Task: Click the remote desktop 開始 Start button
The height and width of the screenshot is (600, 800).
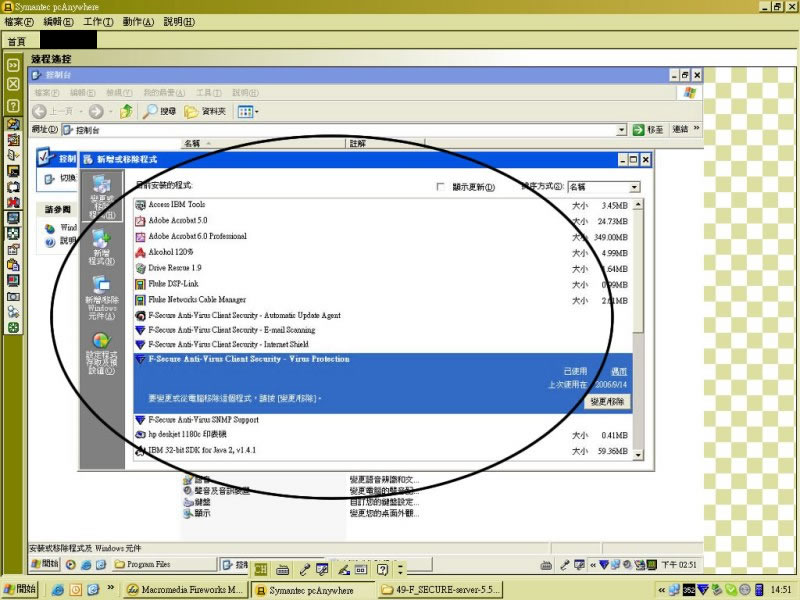Action: pyautogui.click(x=45, y=564)
